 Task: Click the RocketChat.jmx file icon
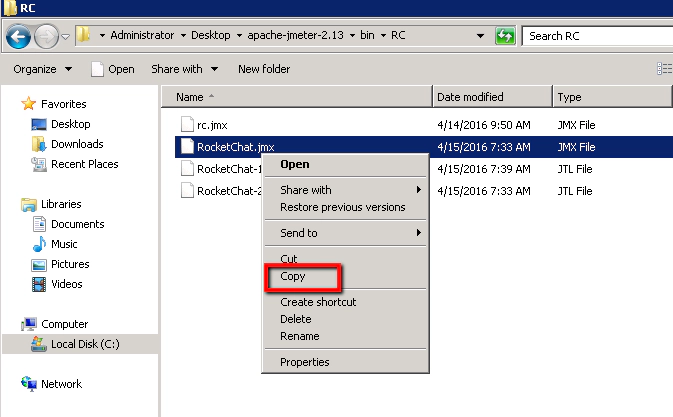click(x=187, y=146)
